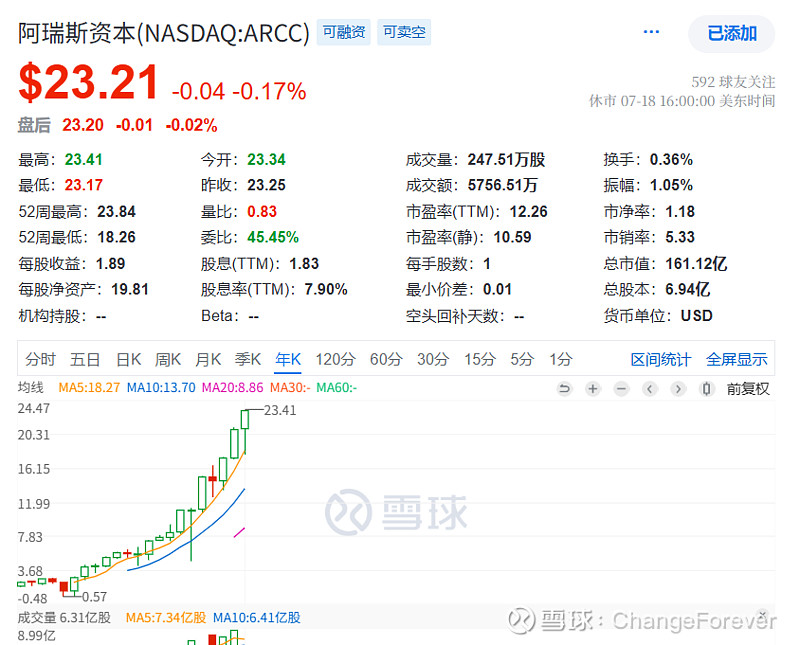800x645 pixels.
Task: Select the 年K chart tab
Action: [288, 359]
